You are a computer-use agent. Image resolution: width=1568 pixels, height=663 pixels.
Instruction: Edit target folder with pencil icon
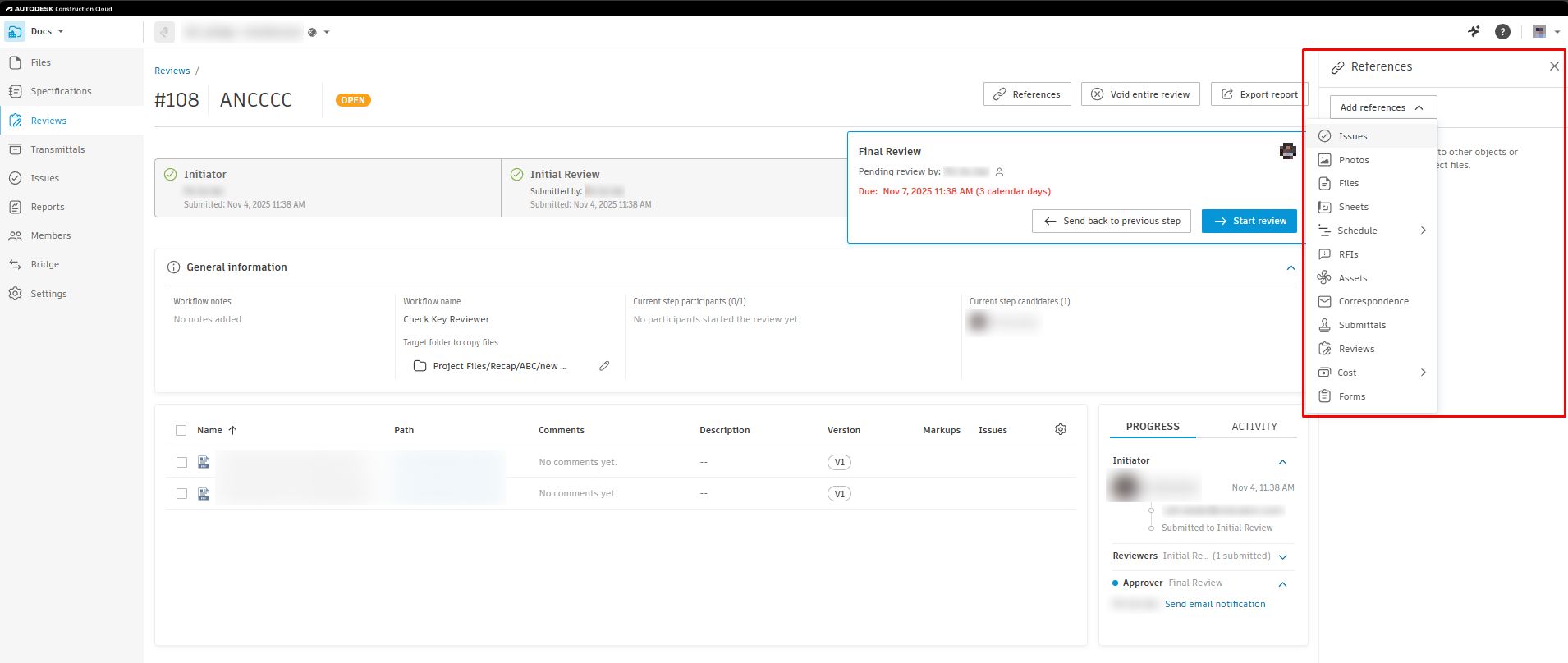pos(604,366)
